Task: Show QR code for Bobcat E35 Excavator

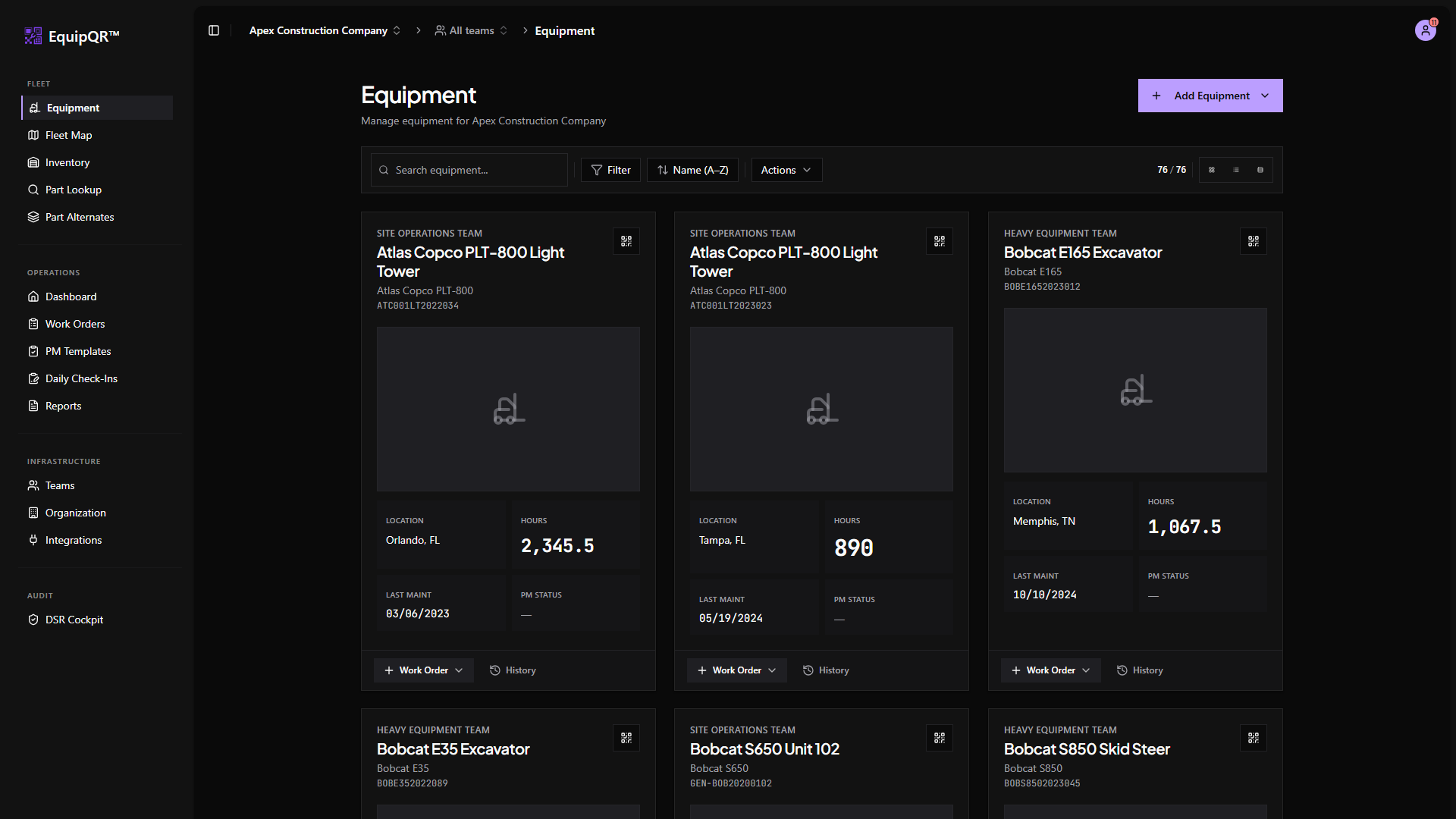Action: [x=626, y=738]
